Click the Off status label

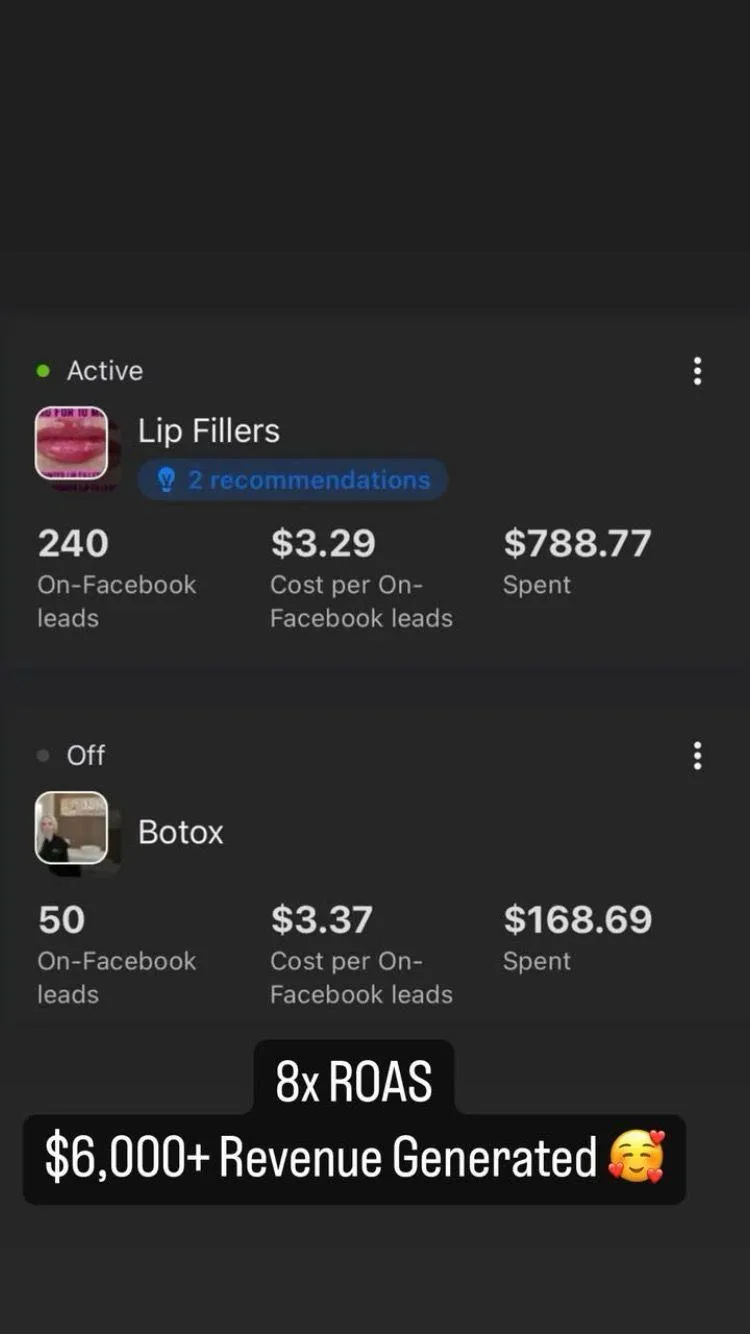(86, 756)
